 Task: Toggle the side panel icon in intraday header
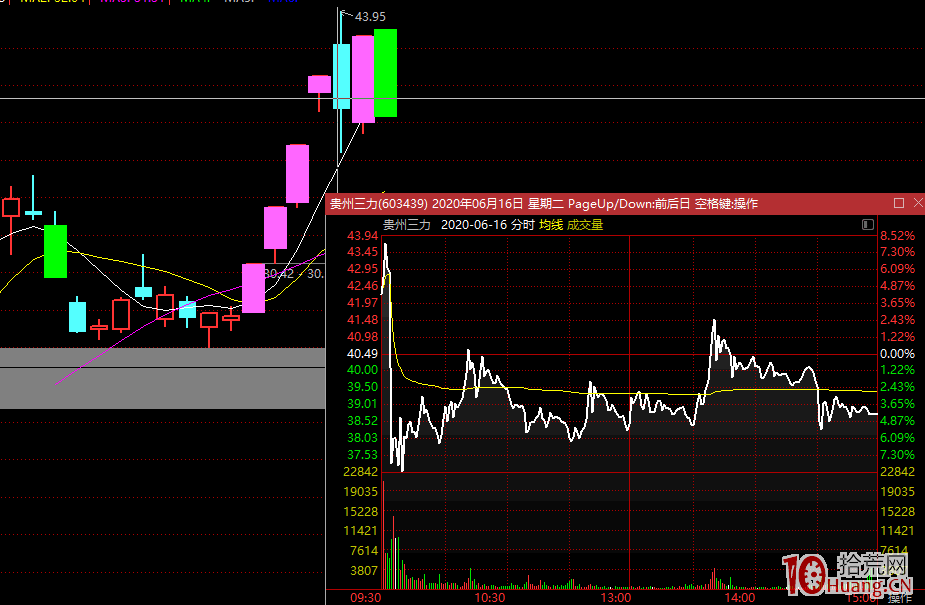point(867,225)
